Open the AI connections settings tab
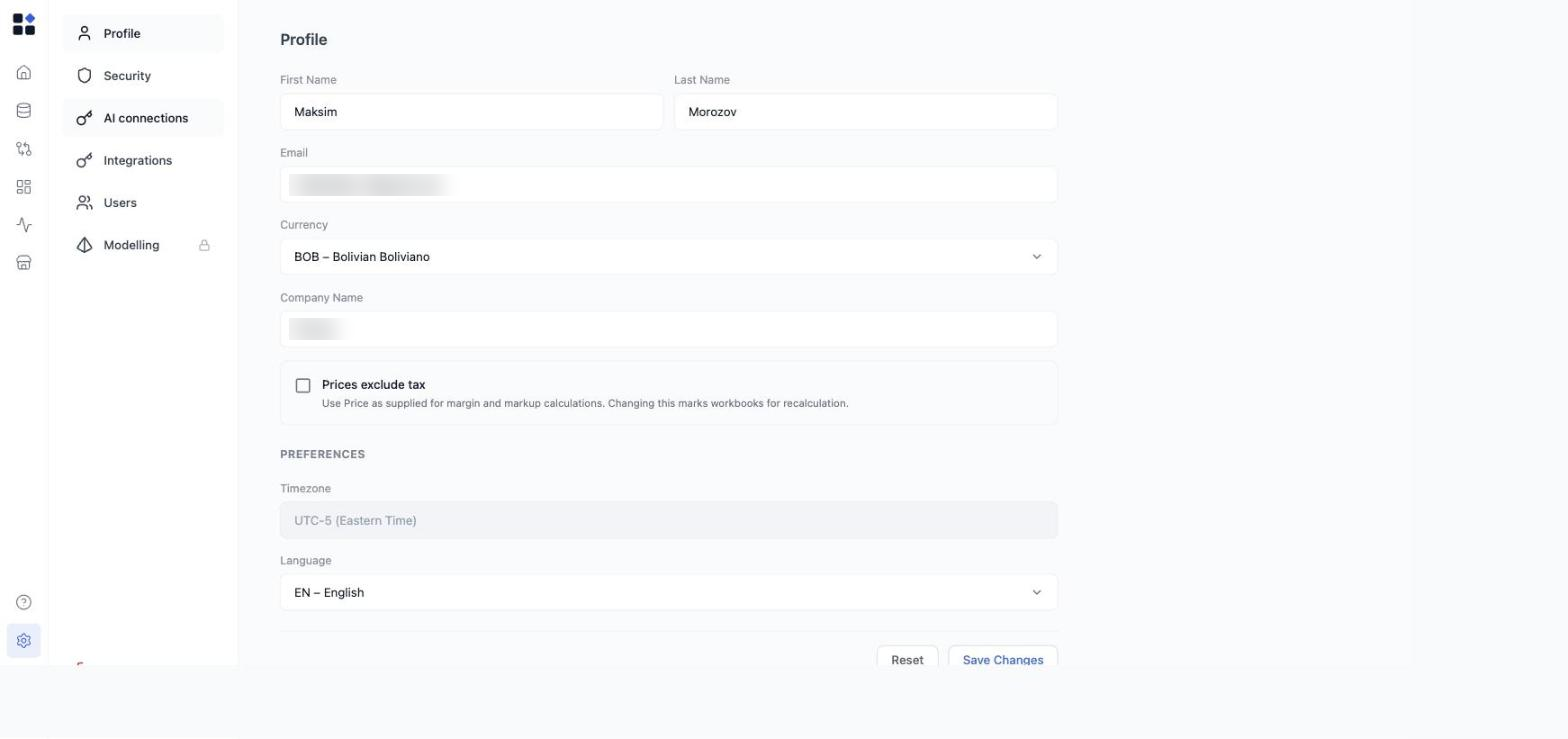This screenshot has height=739, width=1568. pos(143,118)
